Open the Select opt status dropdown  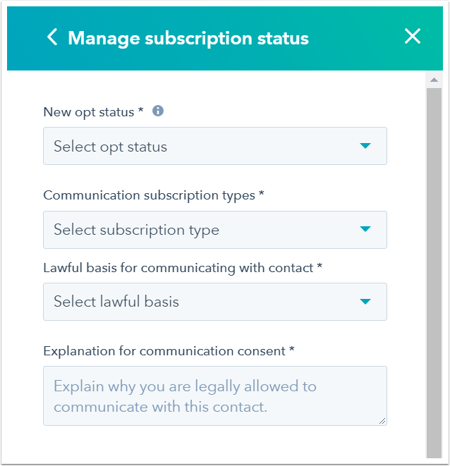[215, 146]
